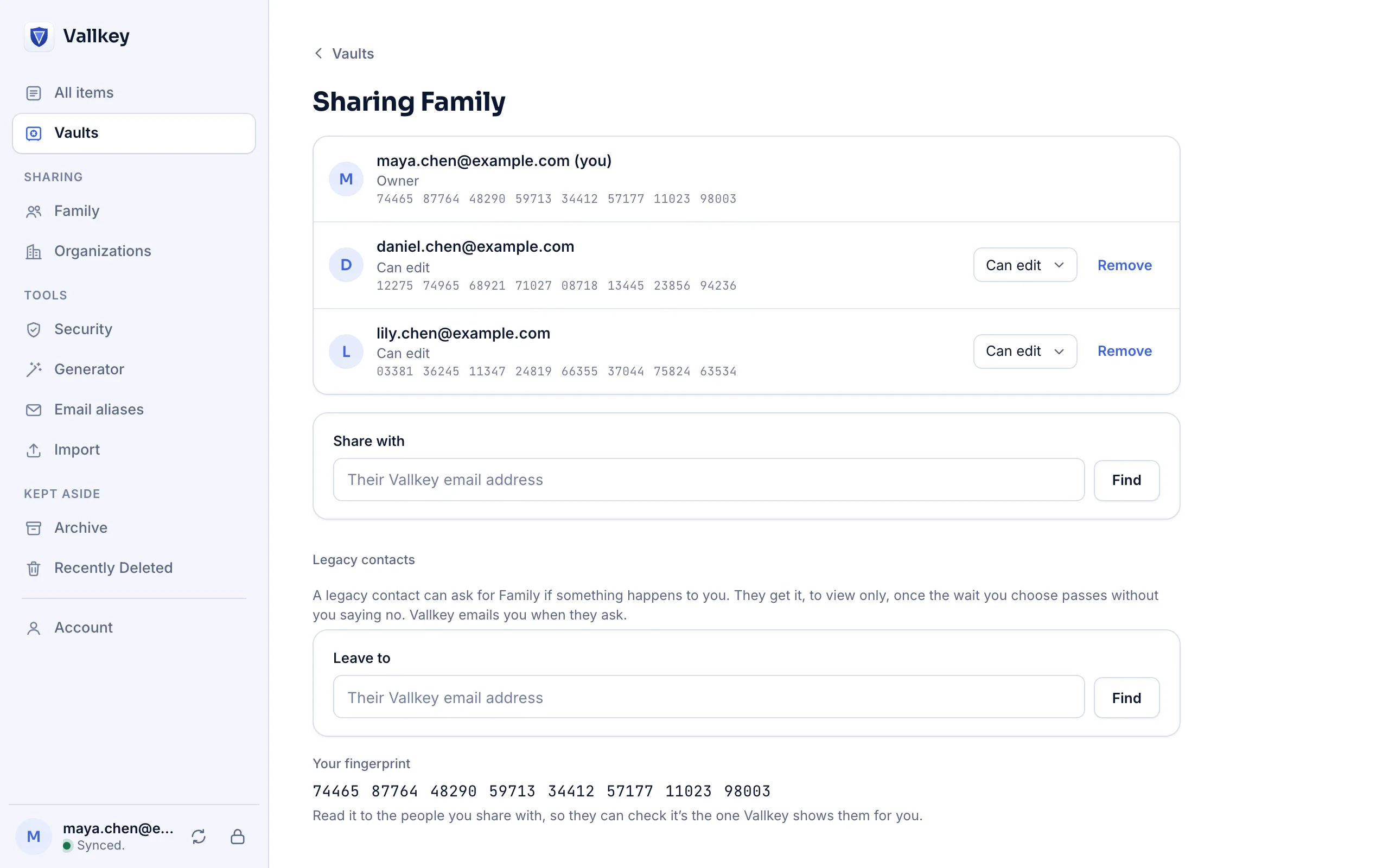Screen dimensions: 1389x868
Task: Click the L avatar for lily.chen
Action: click(346, 352)
